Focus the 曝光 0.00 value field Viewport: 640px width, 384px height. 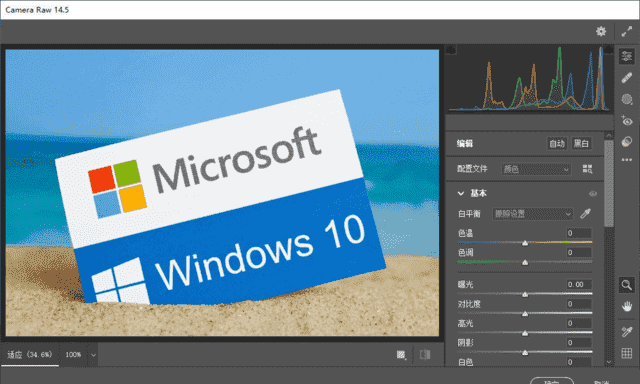click(579, 284)
